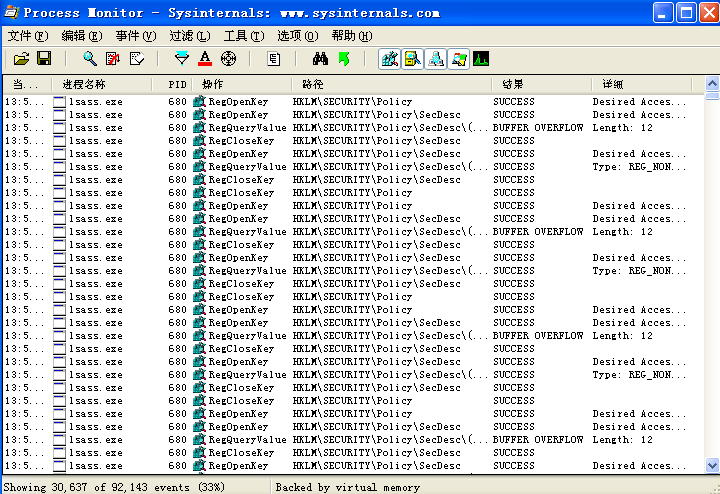This screenshot has width=720, height=494.
Task: Click the scrollbar up arrow
Action: point(712,84)
